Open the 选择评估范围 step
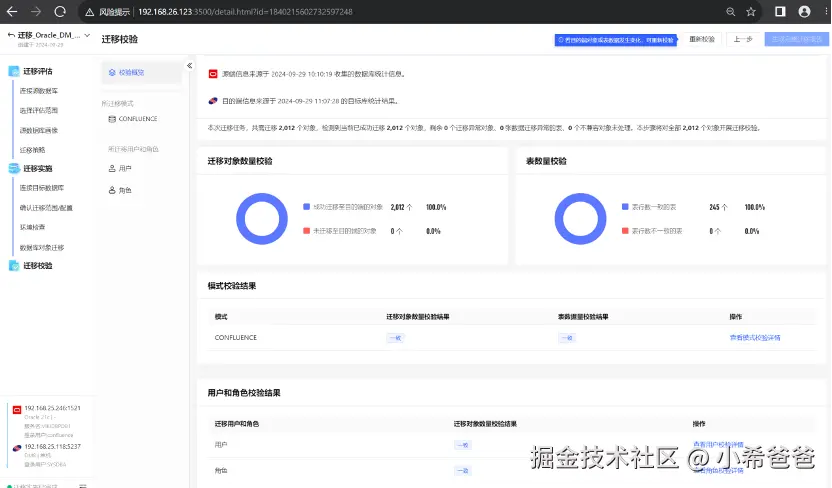Viewport: 832px width, 488px height. pyautogui.click(x=39, y=111)
